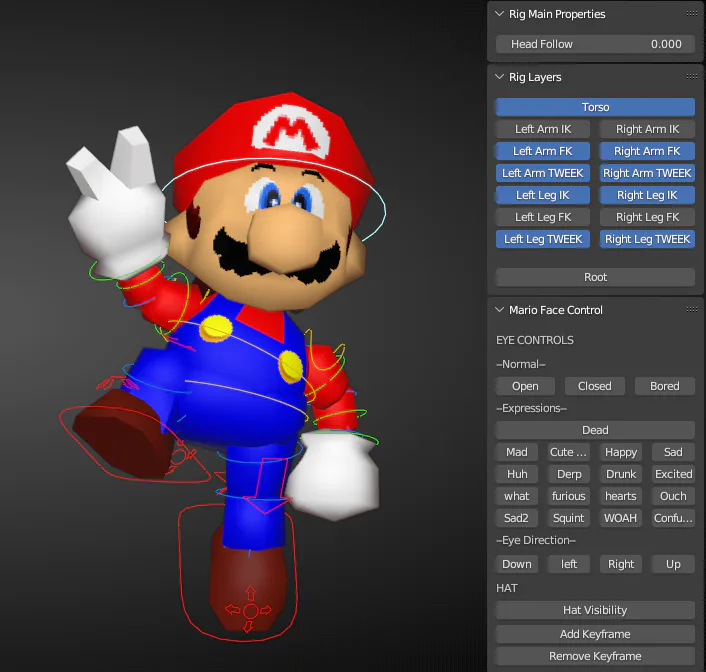Apply the Derp expression
This screenshot has height=672, width=706.
[x=569, y=474]
